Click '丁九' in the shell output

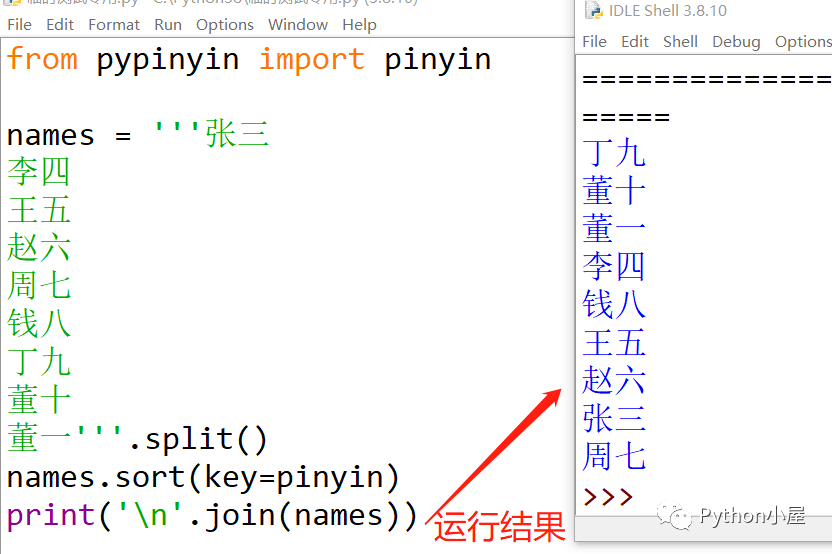(613, 153)
